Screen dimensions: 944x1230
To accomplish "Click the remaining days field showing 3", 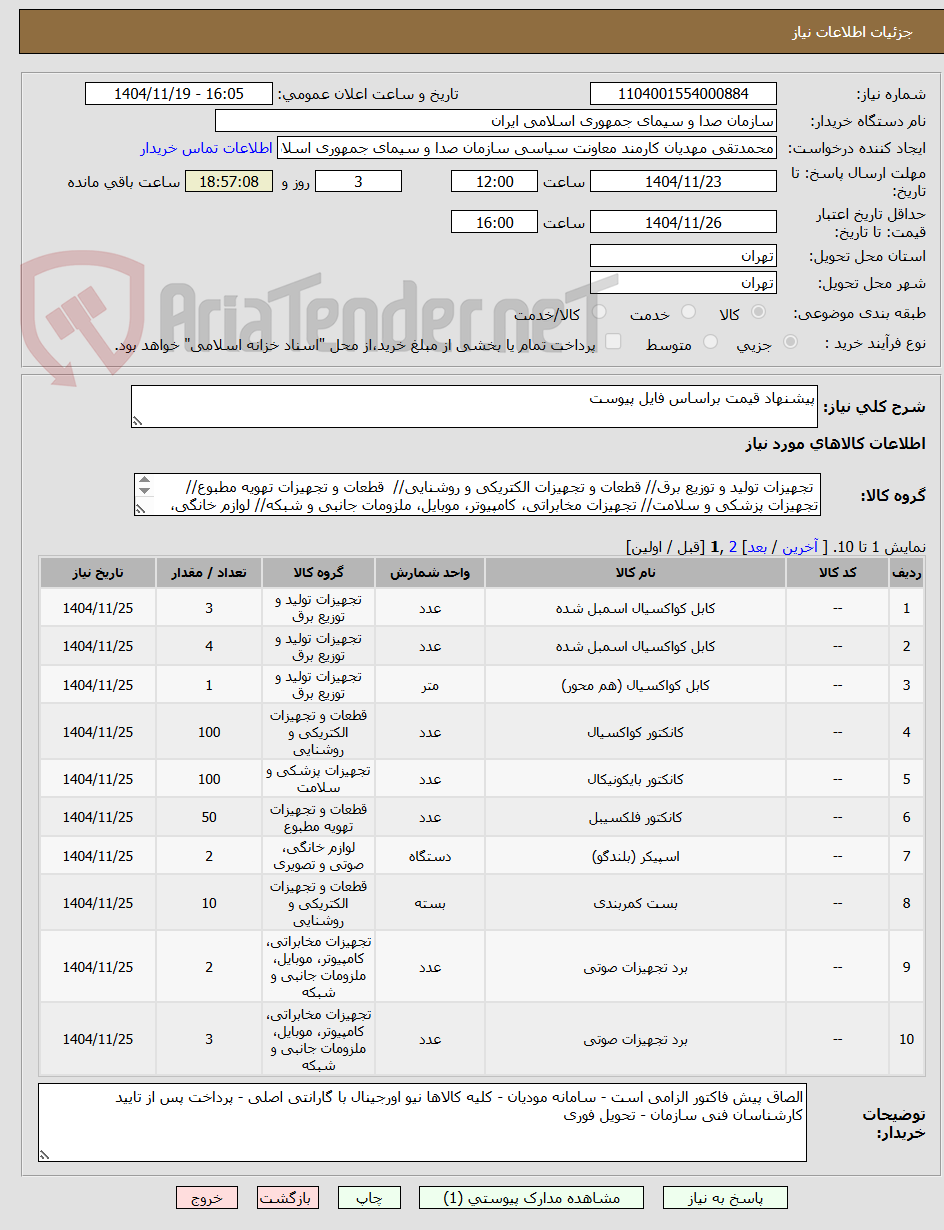I will coord(358,181).
